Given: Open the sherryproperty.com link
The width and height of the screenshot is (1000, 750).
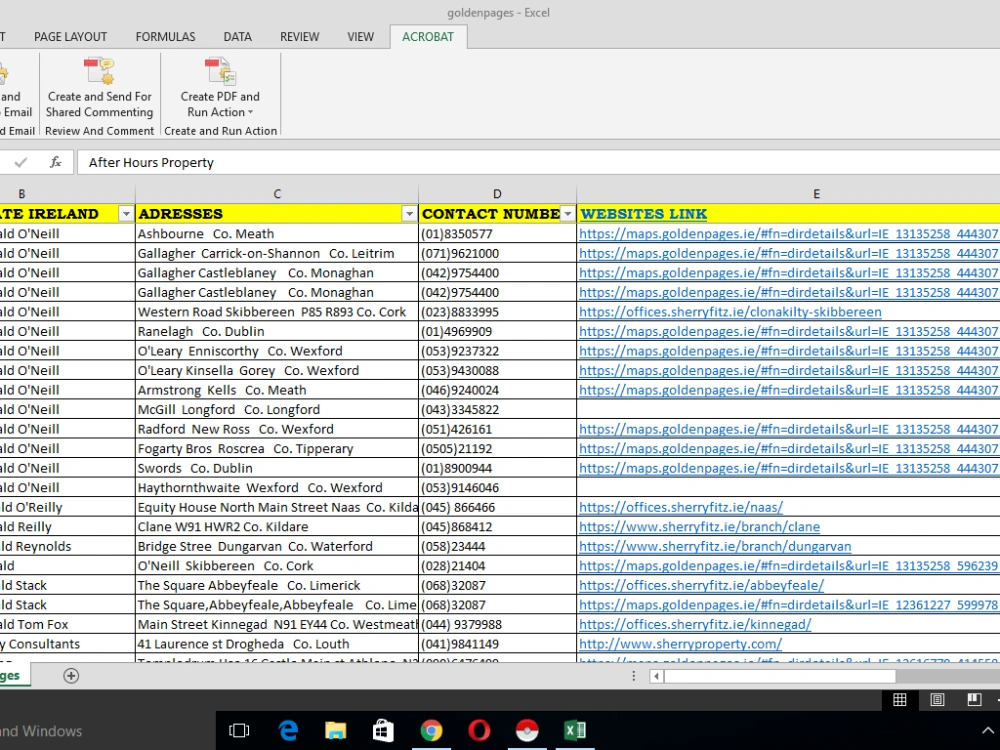Looking at the screenshot, I should click(680, 644).
